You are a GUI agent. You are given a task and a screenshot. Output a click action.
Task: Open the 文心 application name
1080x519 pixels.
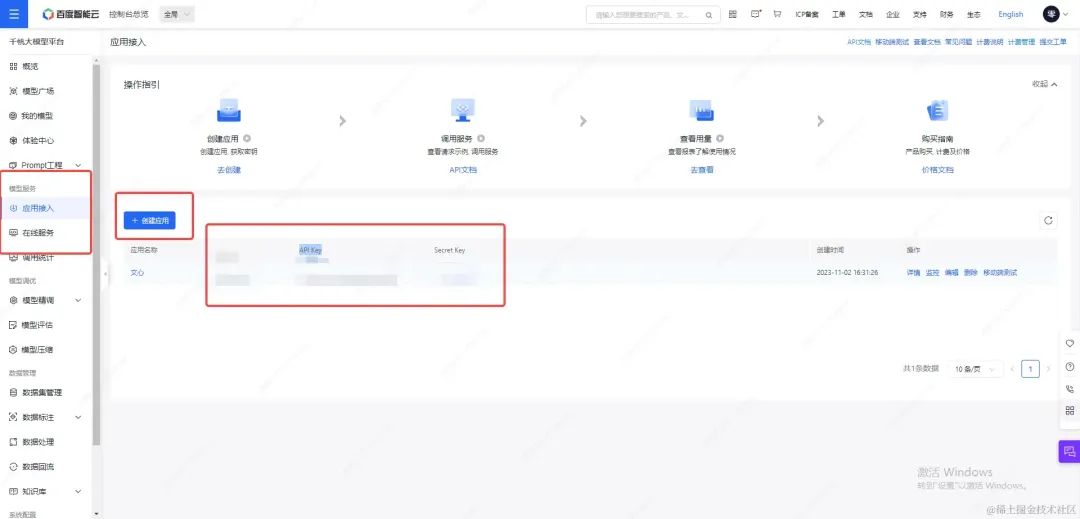[x=137, y=273]
